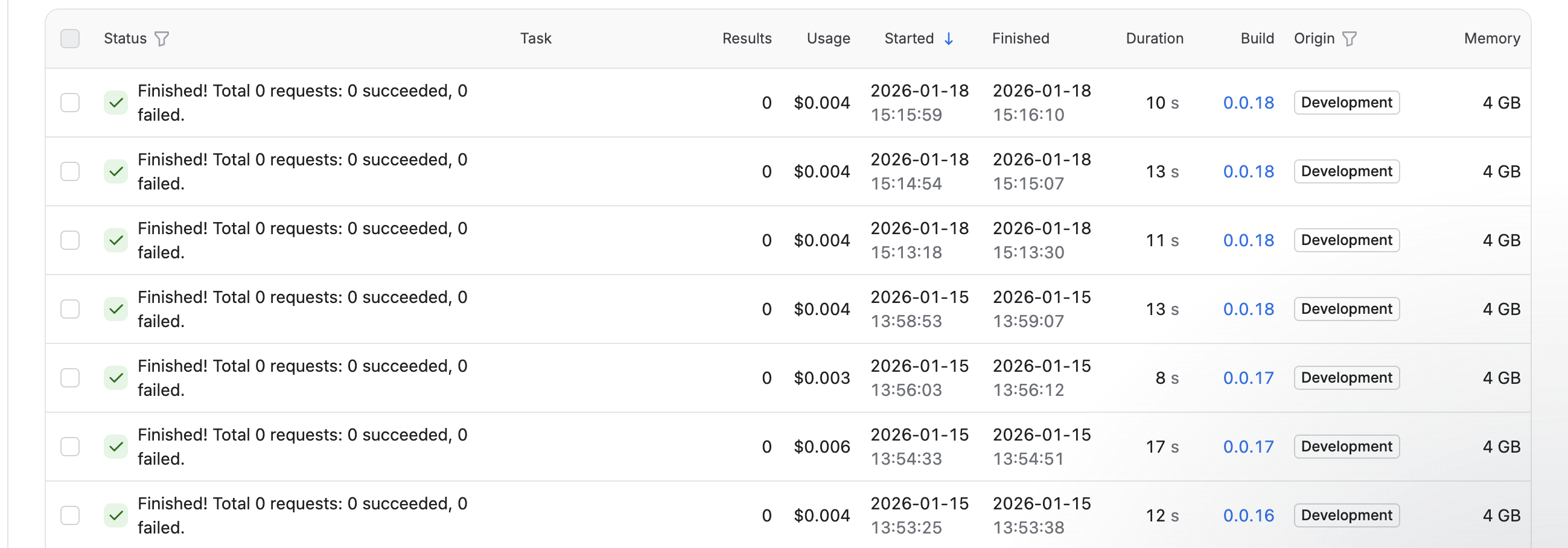Click the Task column header

click(535, 39)
